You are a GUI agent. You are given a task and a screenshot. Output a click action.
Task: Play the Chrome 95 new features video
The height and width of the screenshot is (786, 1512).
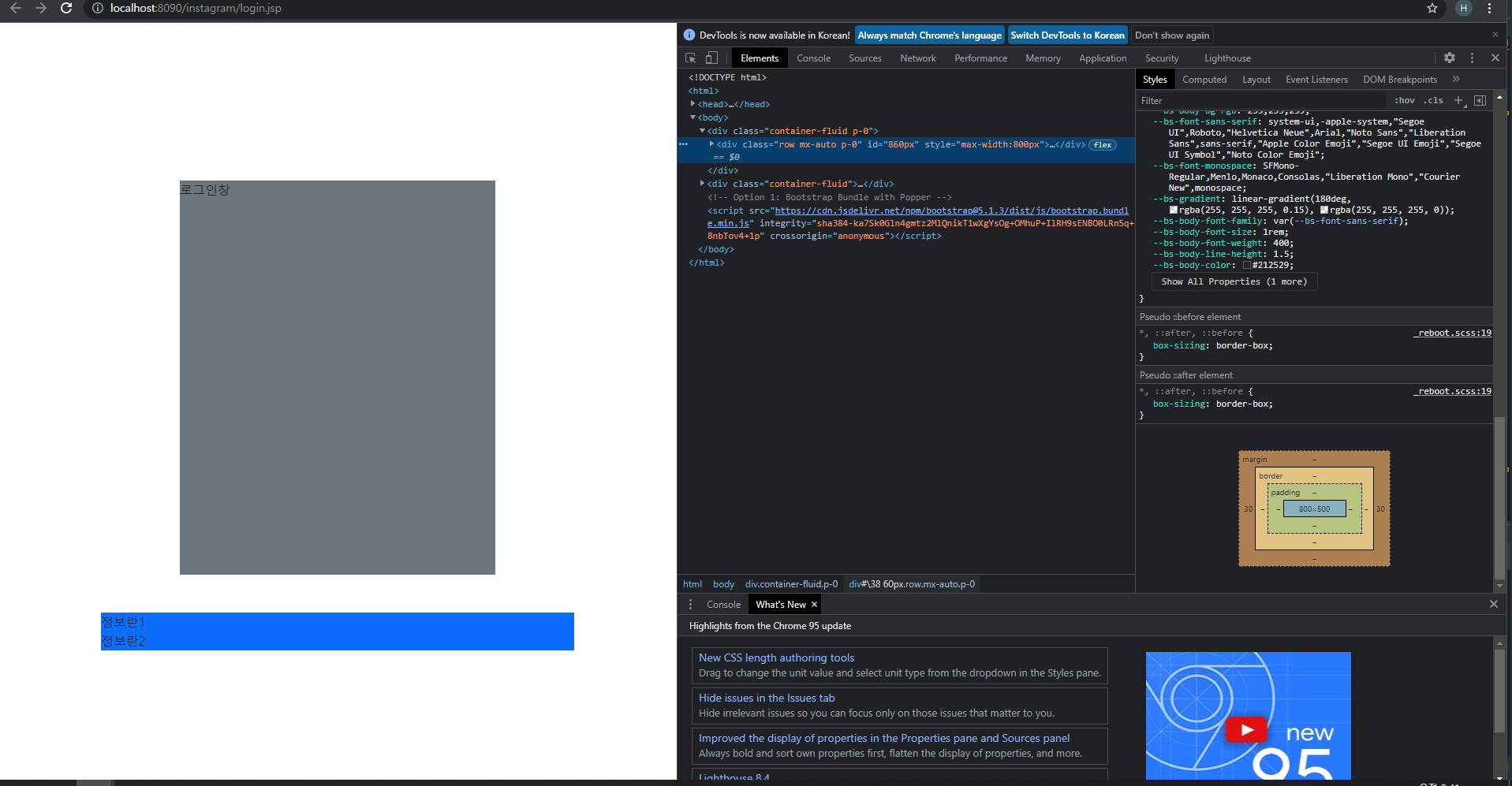pyautogui.click(x=1247, y=729)
